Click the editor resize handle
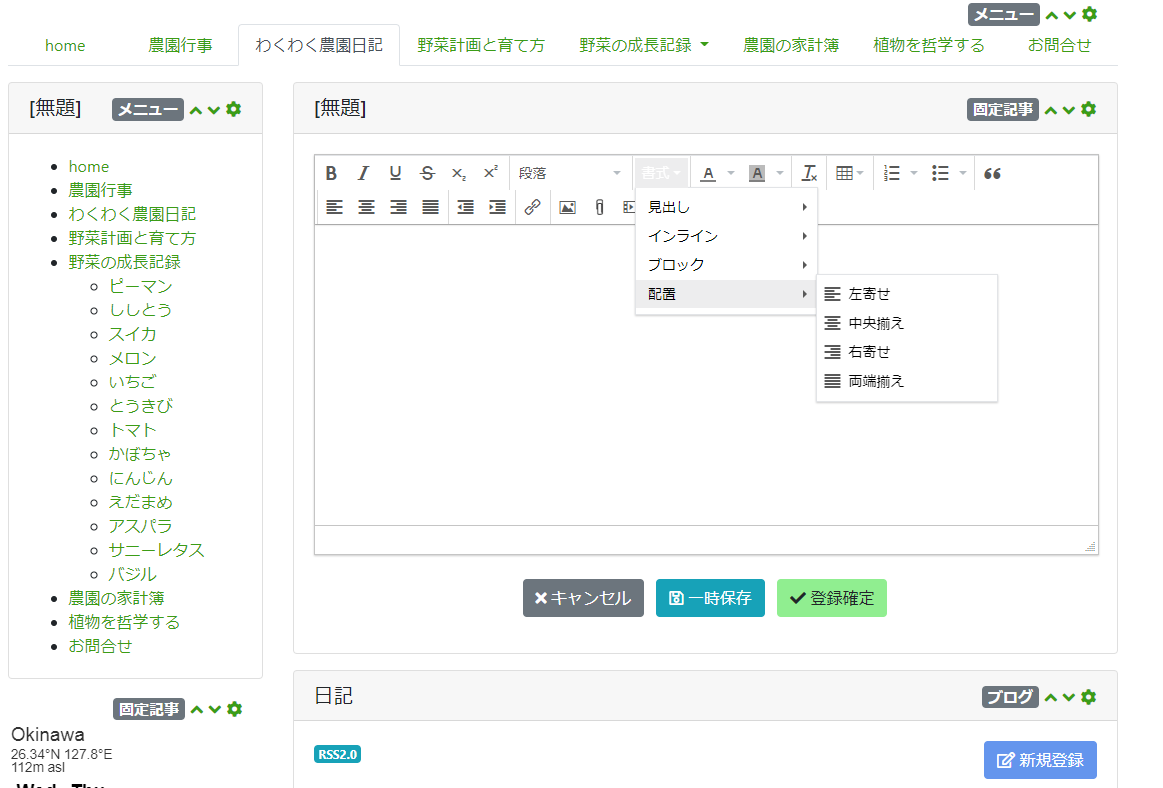Viewport: 1163px width, 788px height. [x=1090, y=546]
